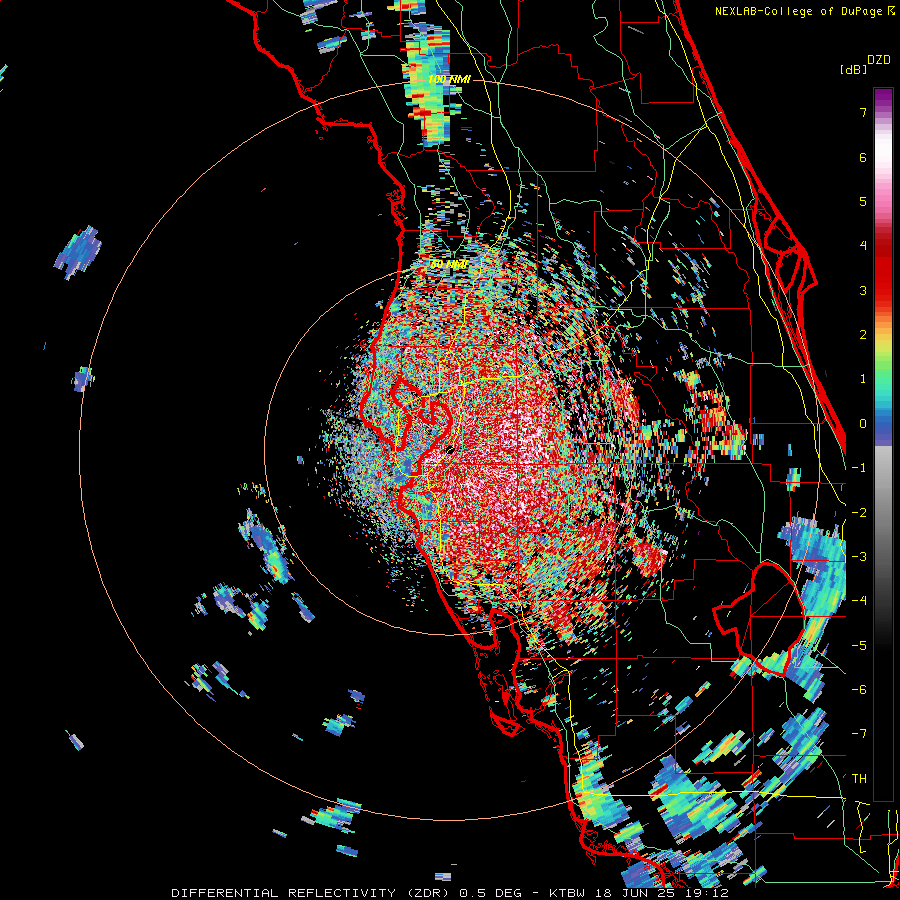
Task: Select the -6 tick label on color scale
Action: pyautogui.click(x=859, y=690)
